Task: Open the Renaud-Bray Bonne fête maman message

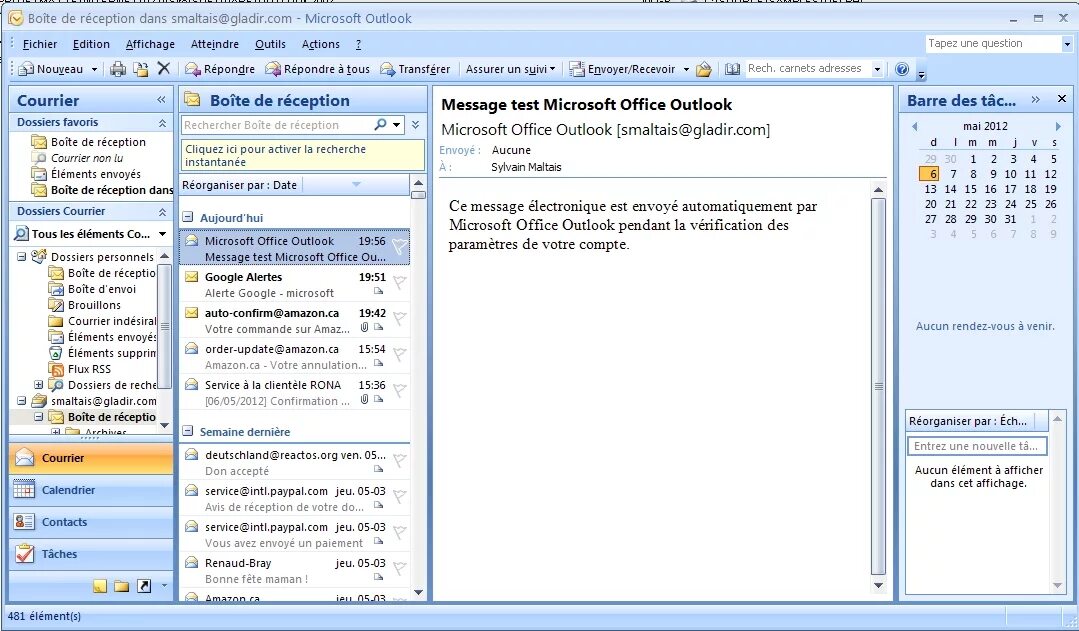Action: (x=295, y=570)
